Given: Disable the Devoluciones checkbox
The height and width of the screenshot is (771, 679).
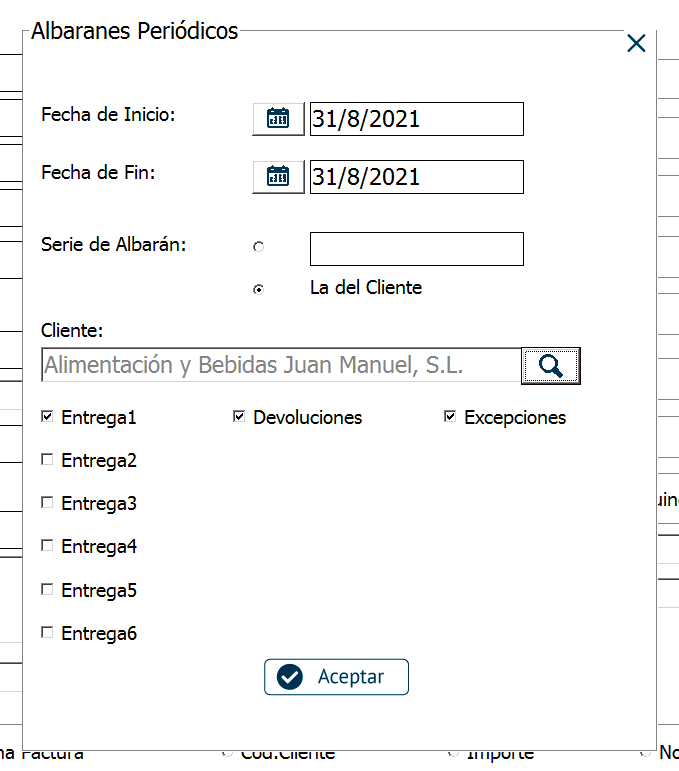Looking at the screenshot, I should [x=239, y=416].
